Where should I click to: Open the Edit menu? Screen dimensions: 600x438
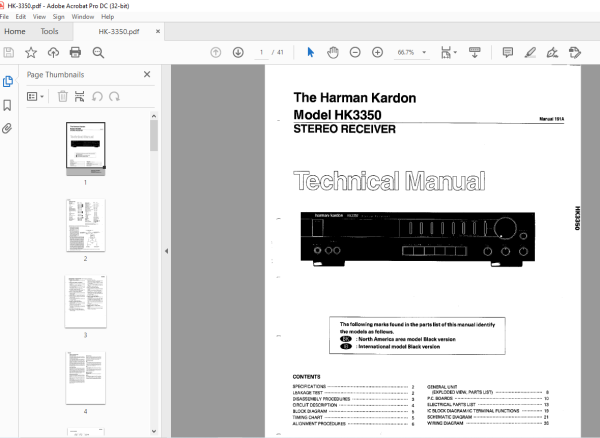pyautogui.click(x=21, y=17)
